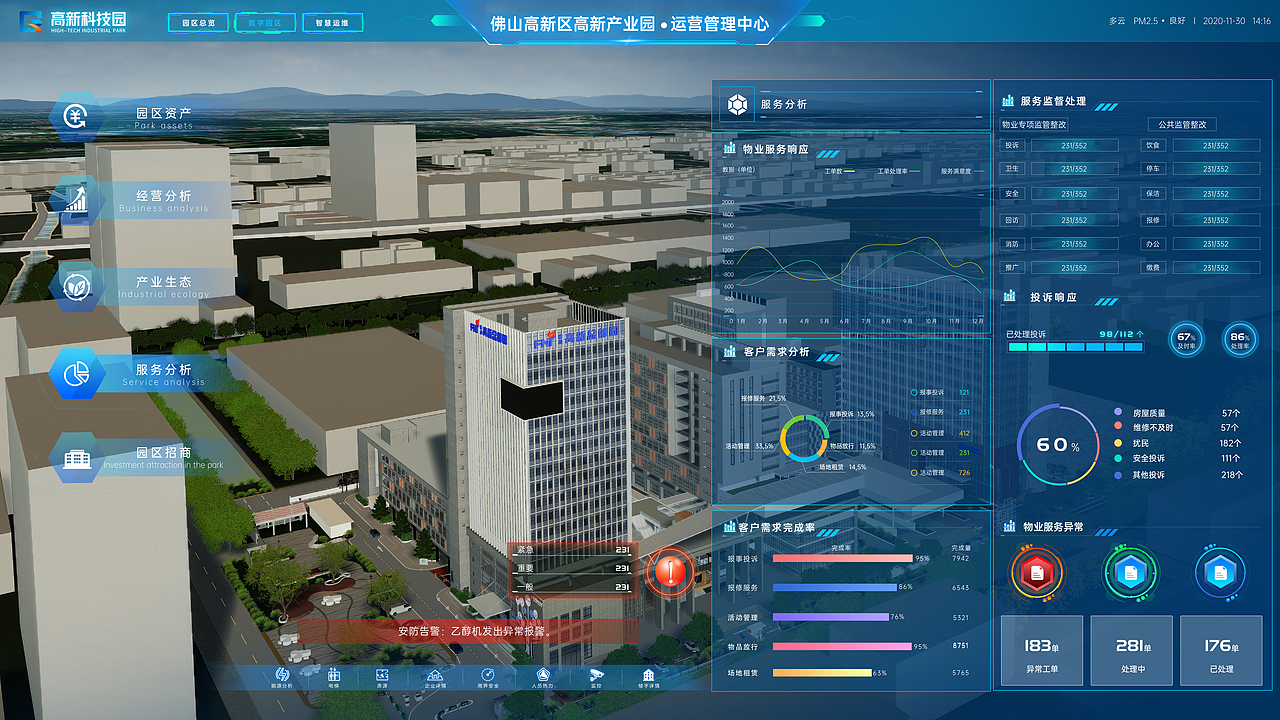Image resolution: width=1280 pixels, height=720 pixels.
Task: Toggle 安全投诉 green legend dot
Action: (x=1118, y=458)
